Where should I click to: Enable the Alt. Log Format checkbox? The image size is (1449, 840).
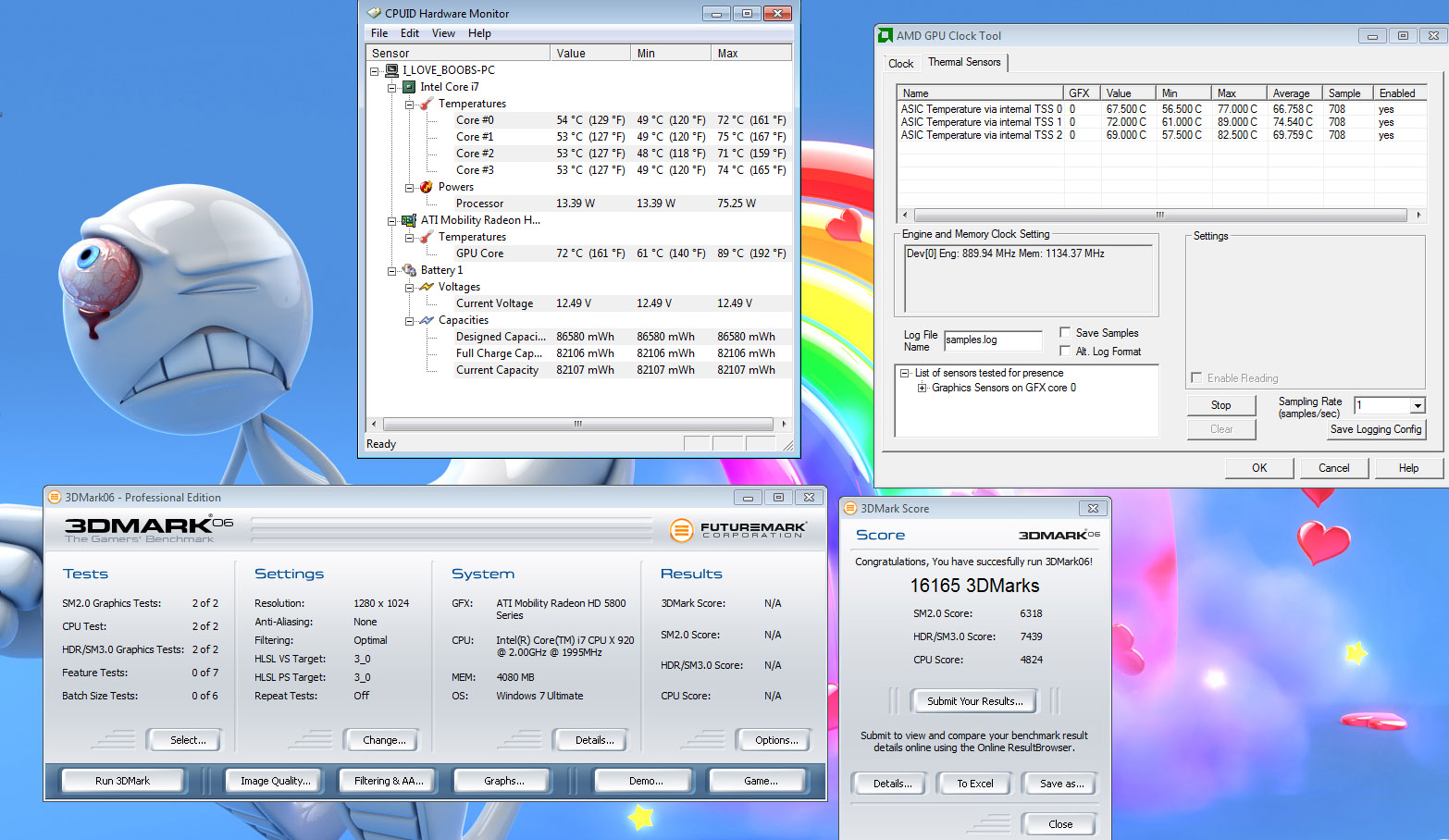1065,351
